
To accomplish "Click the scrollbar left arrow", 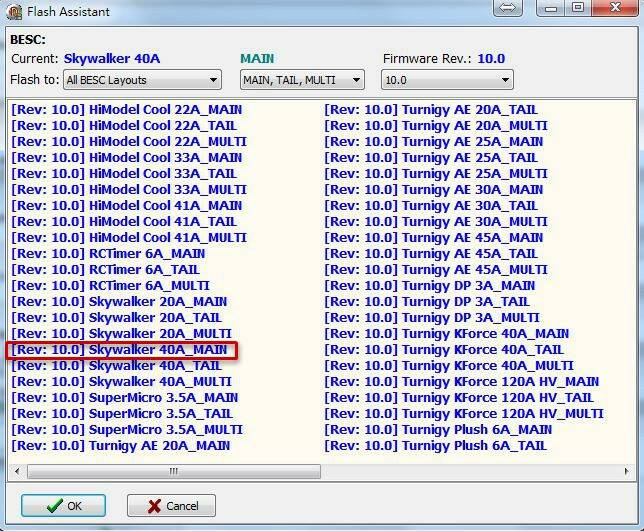I will pos(17,471).
